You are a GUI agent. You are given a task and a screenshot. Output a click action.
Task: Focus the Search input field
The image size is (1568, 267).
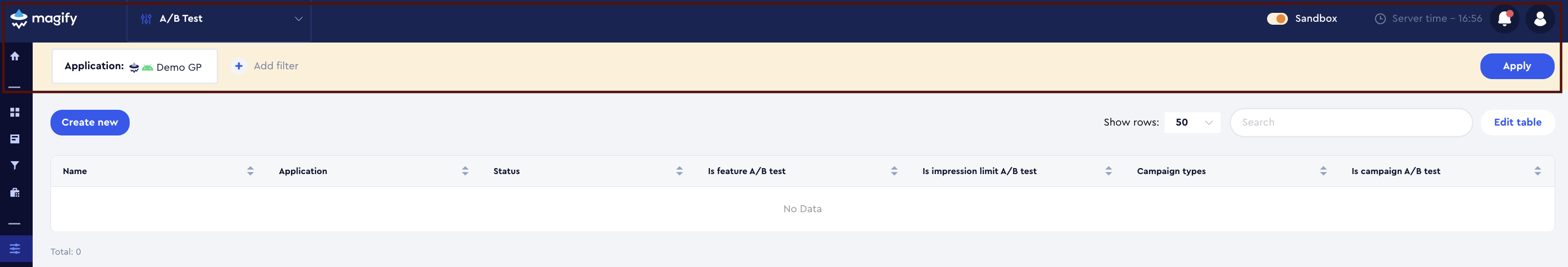(x=1351, y=122)
